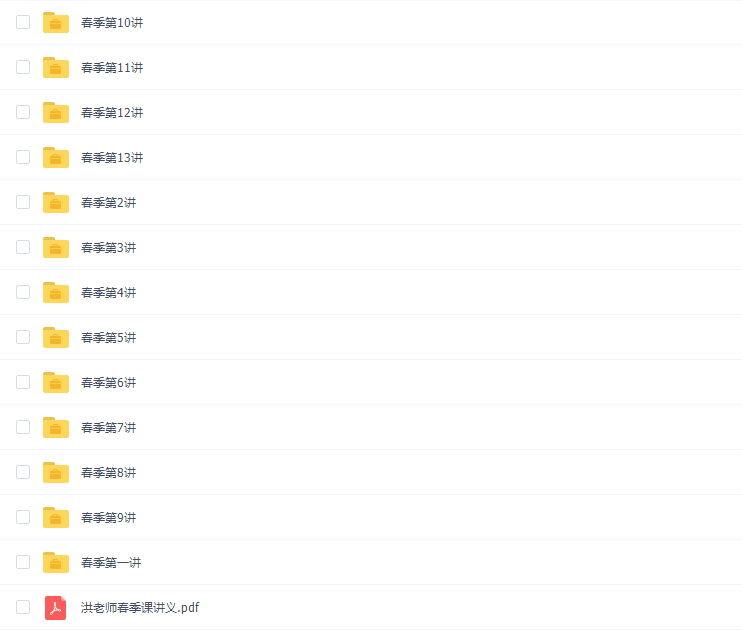The width and height of the screenshot is (742, 642).
Task: Open the 春季第13讲 folder icon
Action: pyautogui.click(x=56, y=158)
